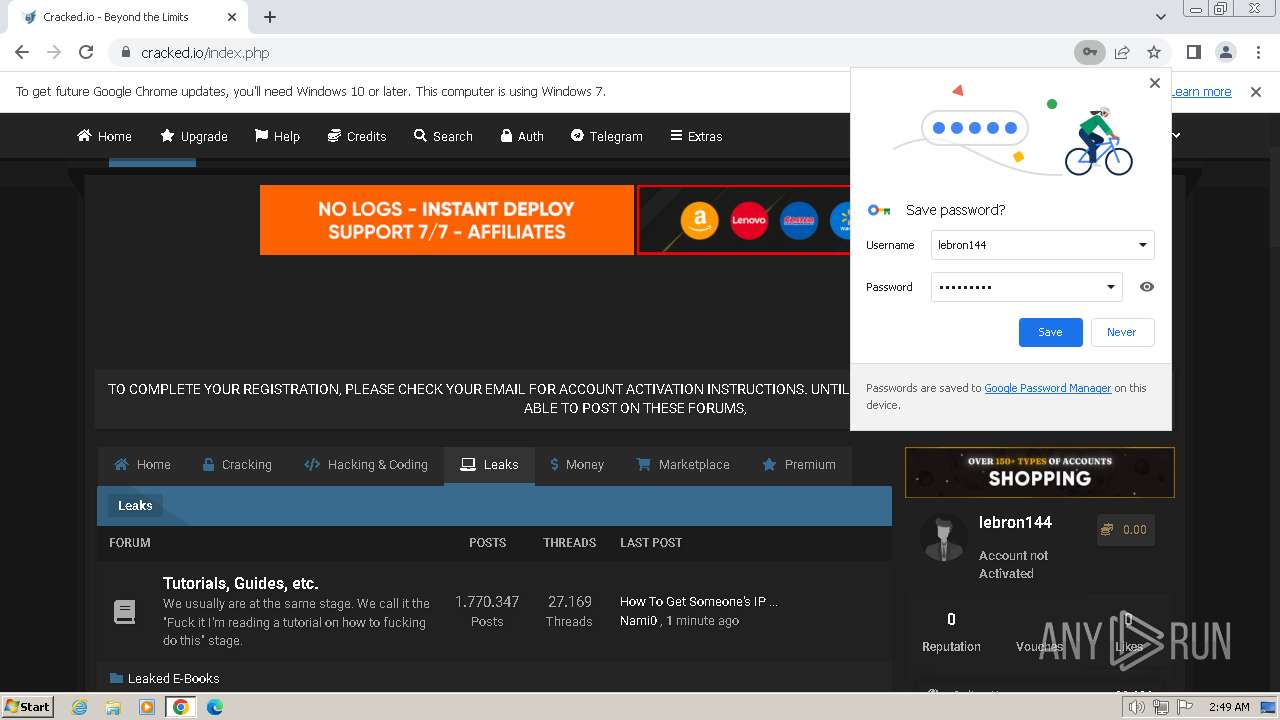1280x720 pixels.
Task: Open Upgrade in the top navigation
Action: pos(193,136)
